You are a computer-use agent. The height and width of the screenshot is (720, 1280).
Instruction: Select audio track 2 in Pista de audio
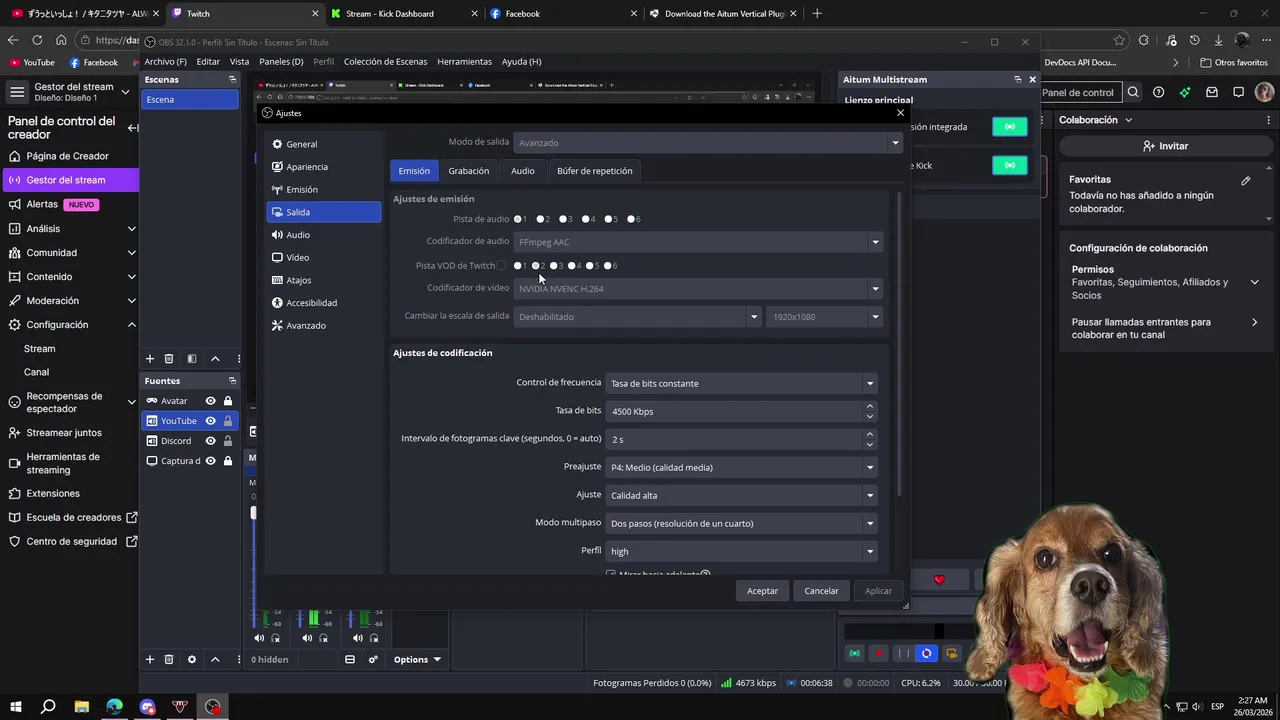(541, 219)
